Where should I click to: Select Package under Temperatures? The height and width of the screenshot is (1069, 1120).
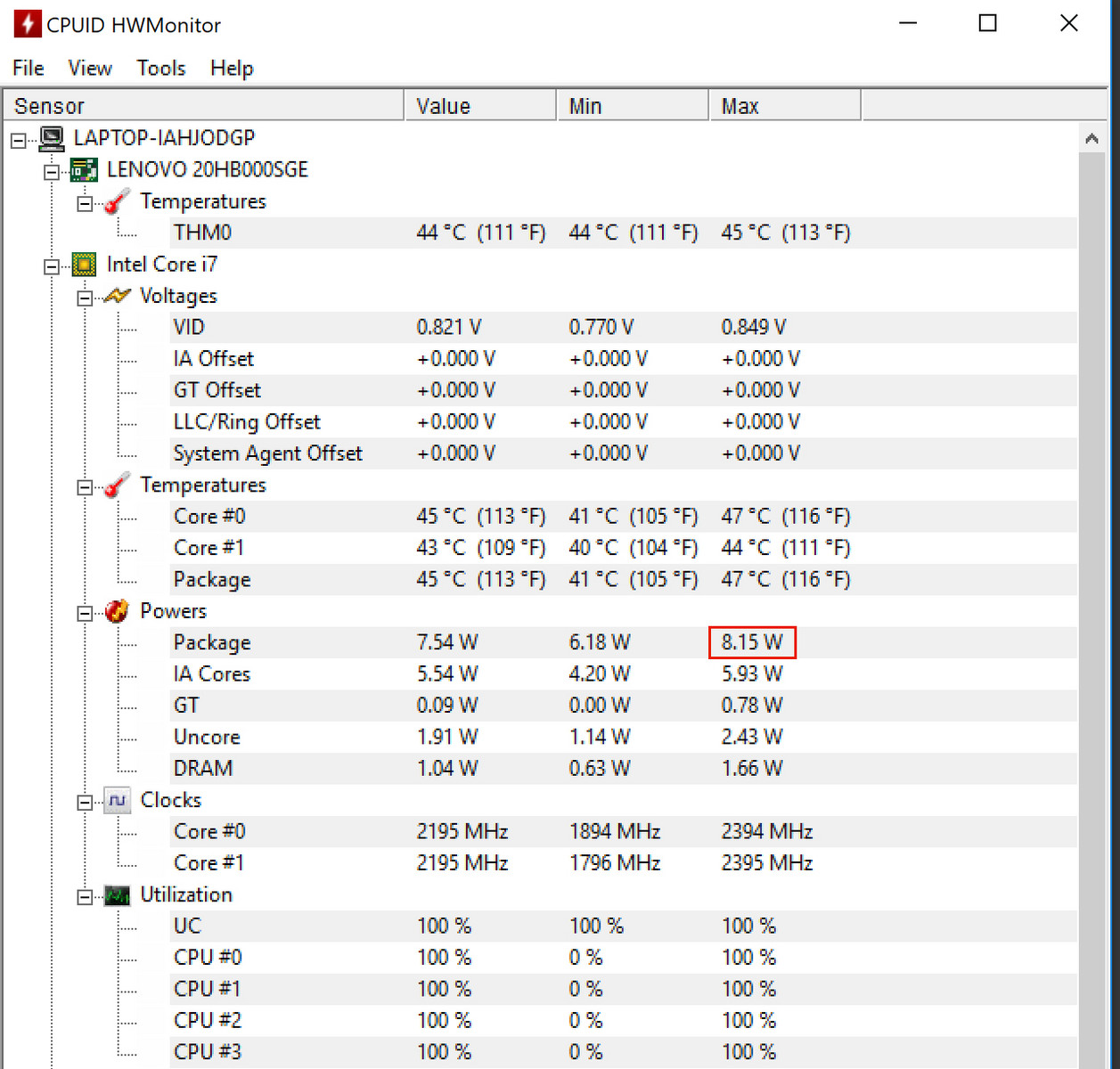[624, 580]
